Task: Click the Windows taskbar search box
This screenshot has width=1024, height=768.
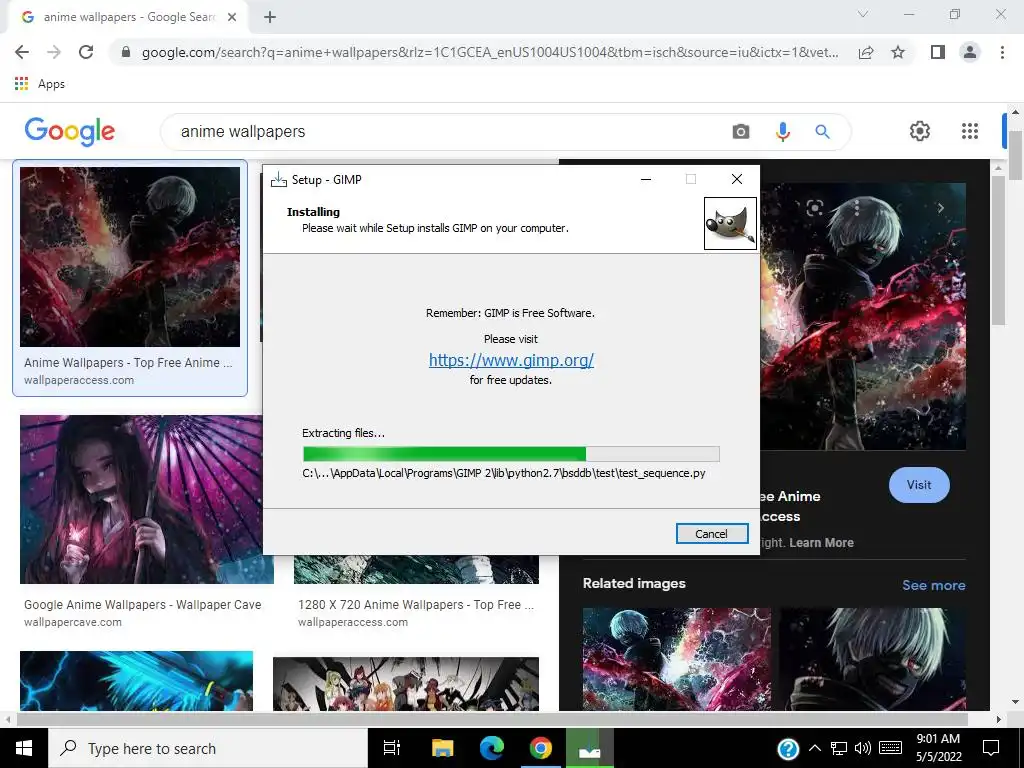Action: (208, 748)
